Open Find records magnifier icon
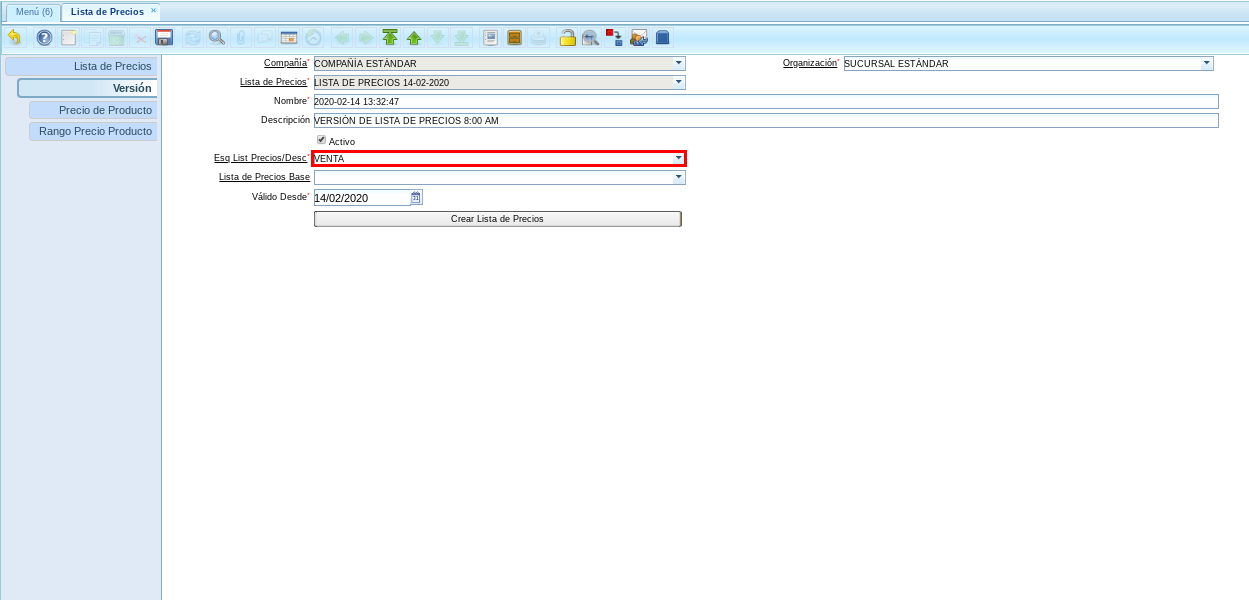 217,38
